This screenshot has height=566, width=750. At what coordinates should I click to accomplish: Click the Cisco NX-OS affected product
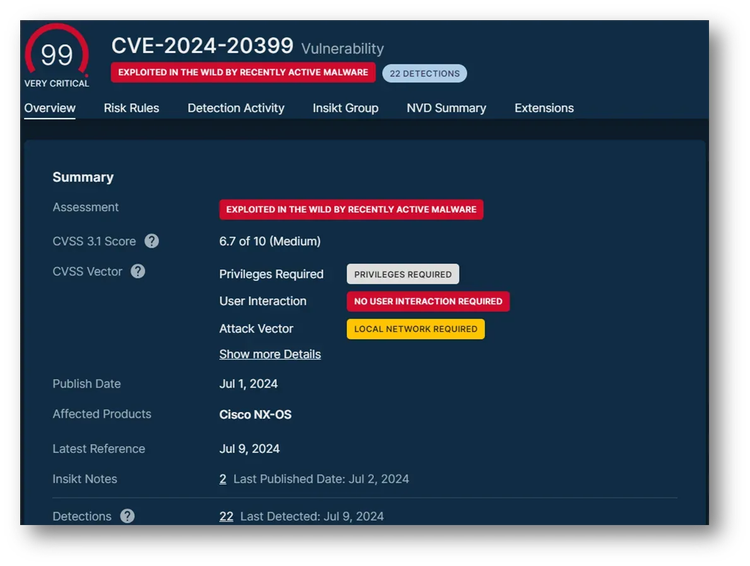click(x=255, y=414)
